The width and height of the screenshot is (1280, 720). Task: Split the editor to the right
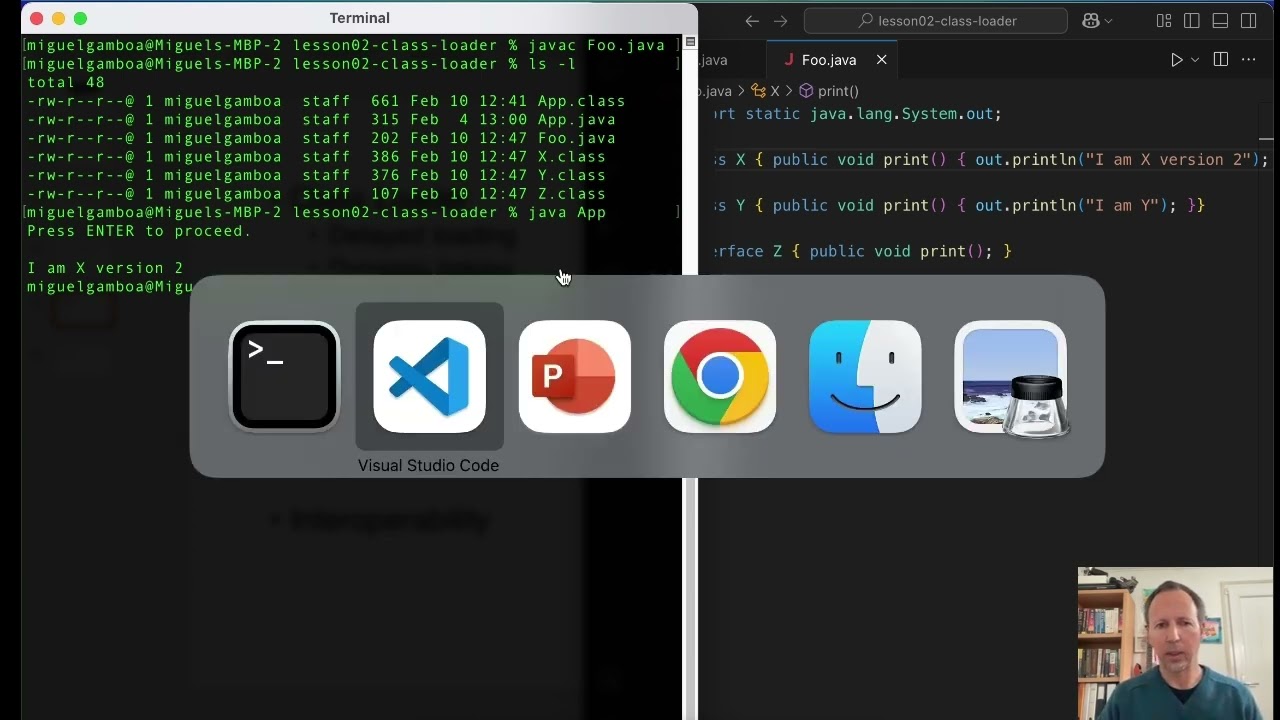(x=1221, y=60)
